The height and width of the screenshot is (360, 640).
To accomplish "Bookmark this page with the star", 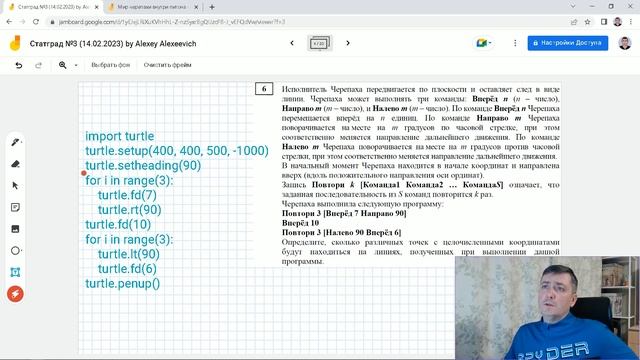I will [x=587, y=22].
